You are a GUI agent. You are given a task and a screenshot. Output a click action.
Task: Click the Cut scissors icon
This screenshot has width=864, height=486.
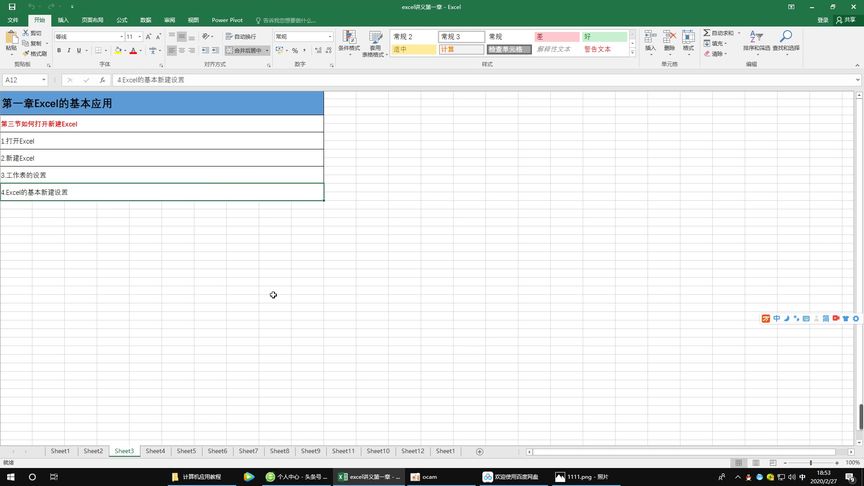[x=26, y=33]
